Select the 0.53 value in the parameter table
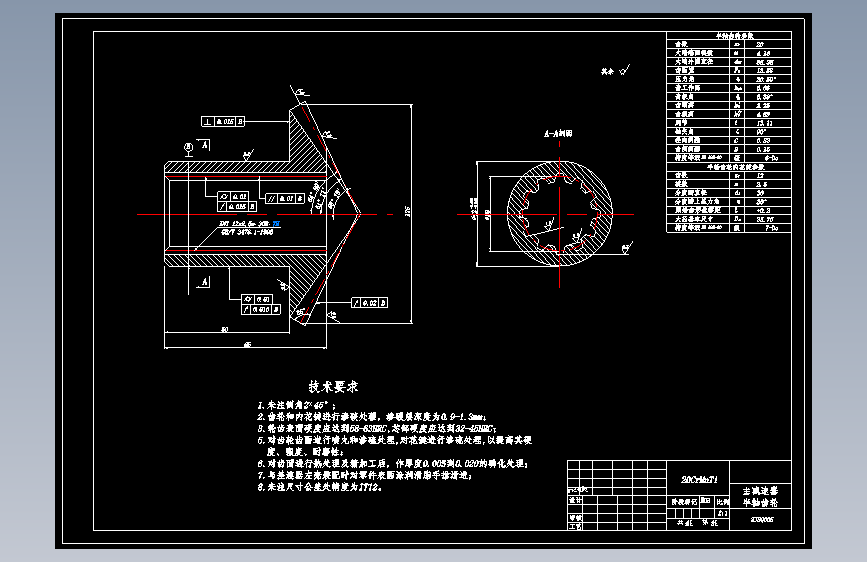Viewport: 867px width, 562px height. (763, 140)
